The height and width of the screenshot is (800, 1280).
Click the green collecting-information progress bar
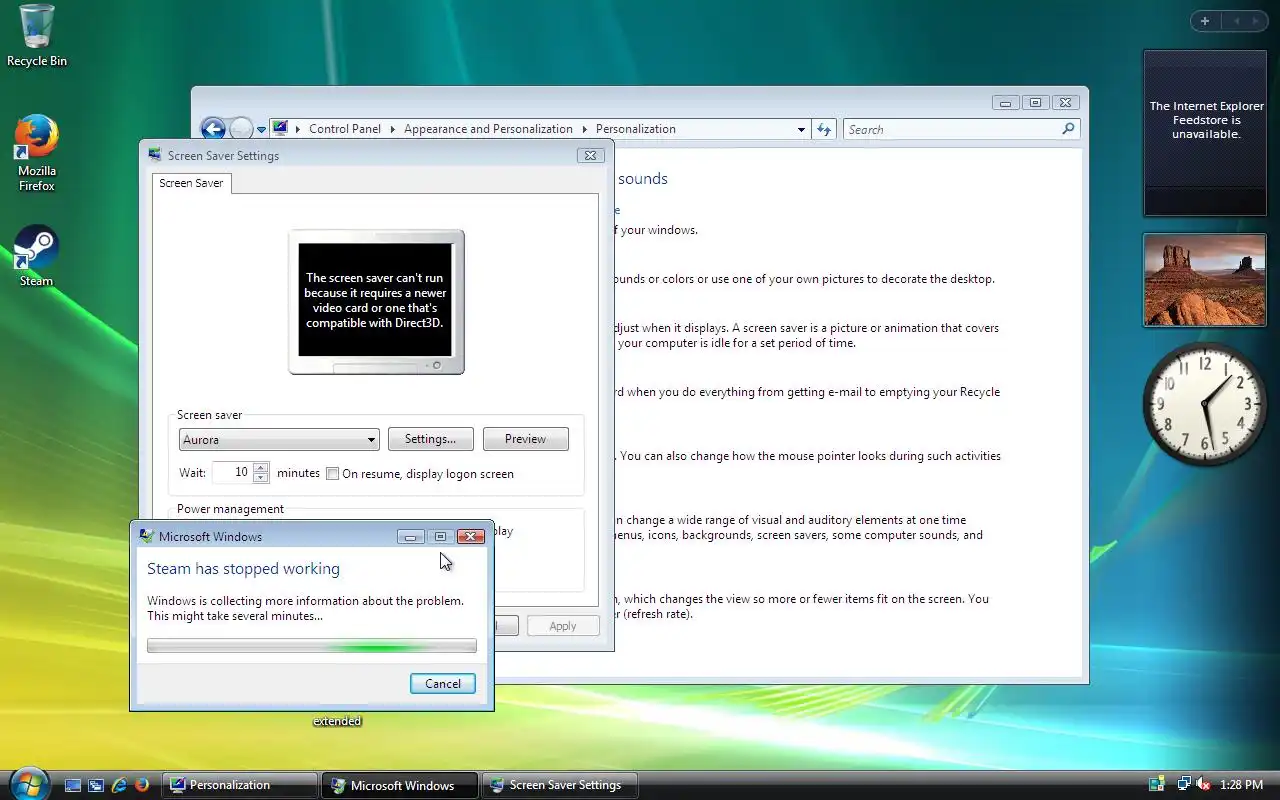312,646
